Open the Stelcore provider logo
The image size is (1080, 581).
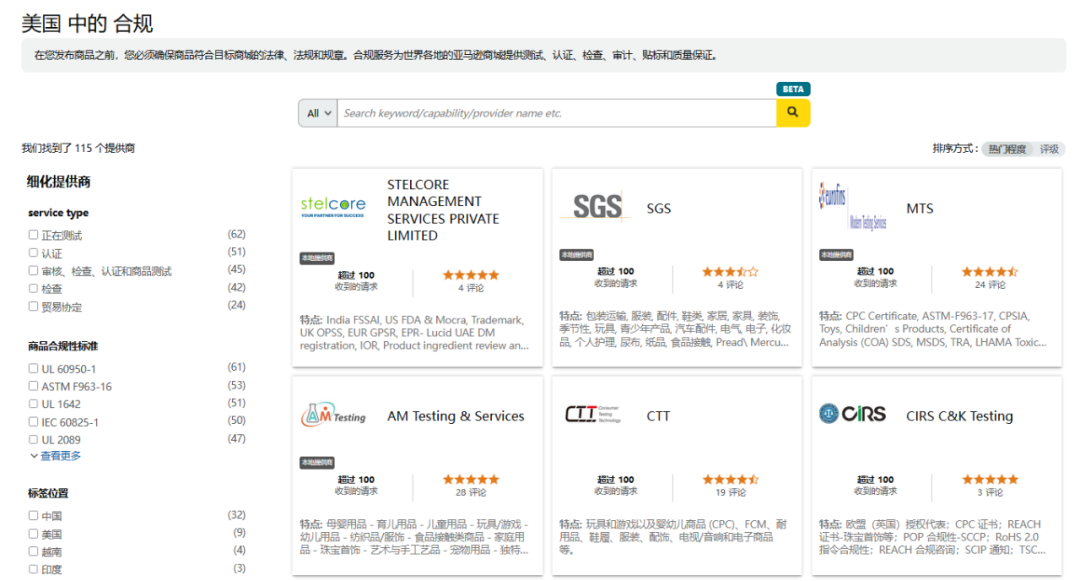point(333,206)
